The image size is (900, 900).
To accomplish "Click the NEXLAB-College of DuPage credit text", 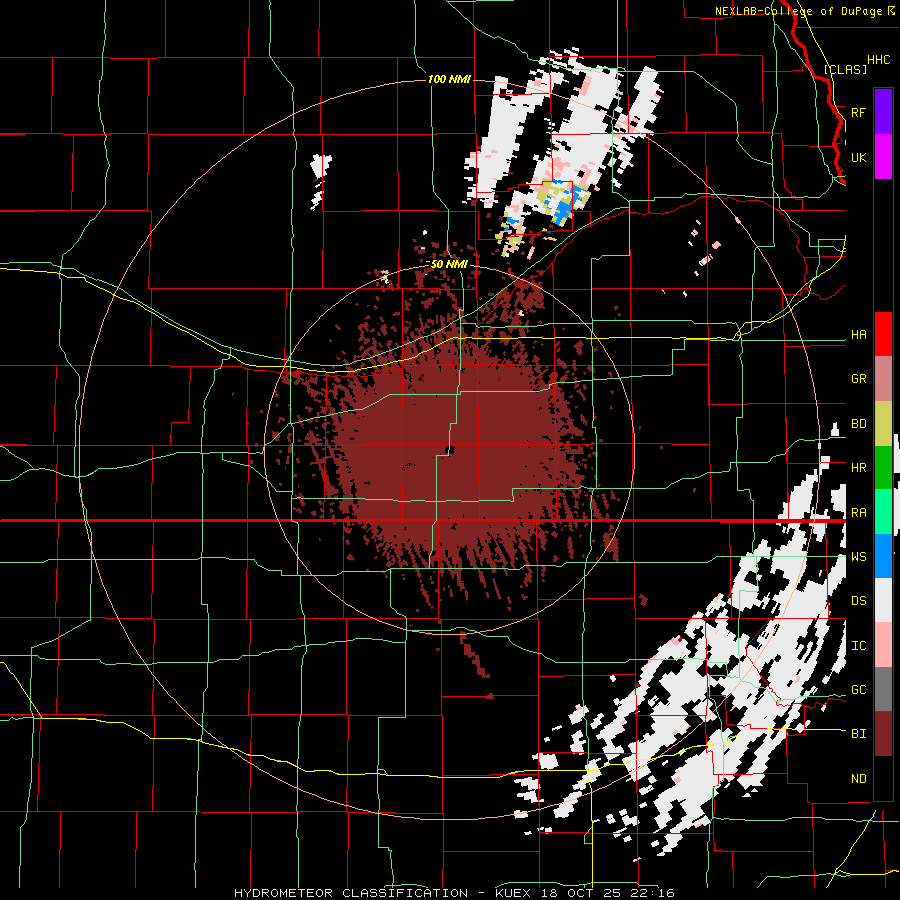I will pyautogui.click(x=799, y=11).
